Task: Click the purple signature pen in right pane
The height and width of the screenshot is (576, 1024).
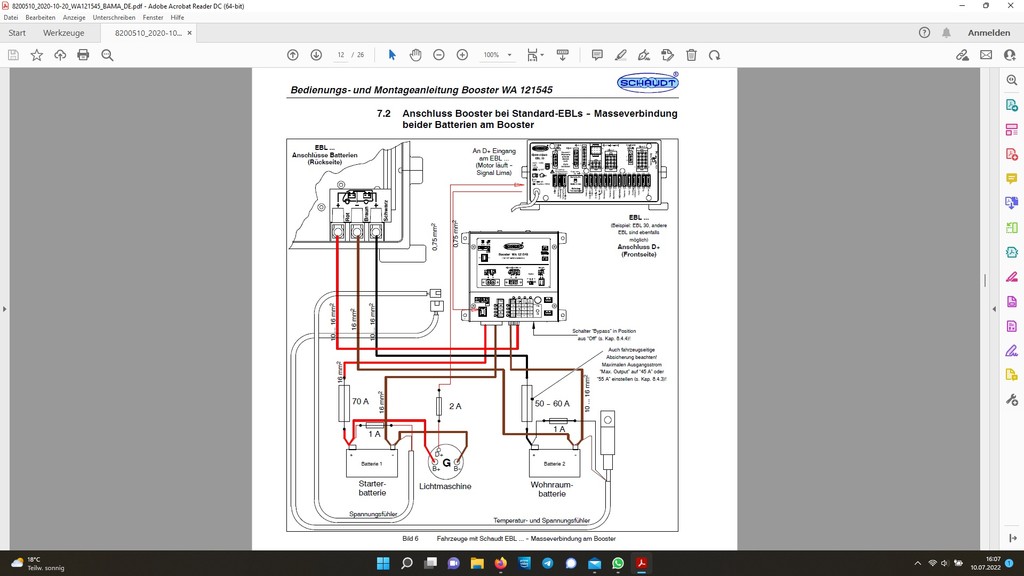Action: coord(1012,351)
